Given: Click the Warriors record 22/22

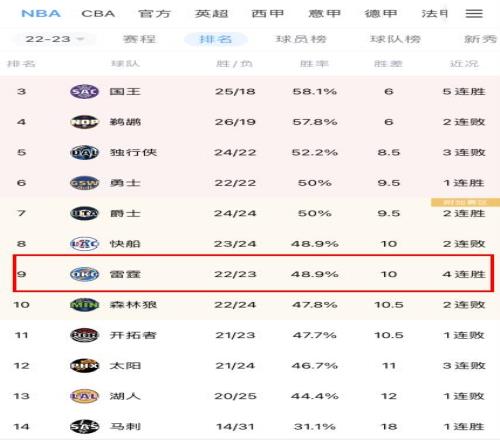Looking at the screenshot, I should tap(235, 183).
